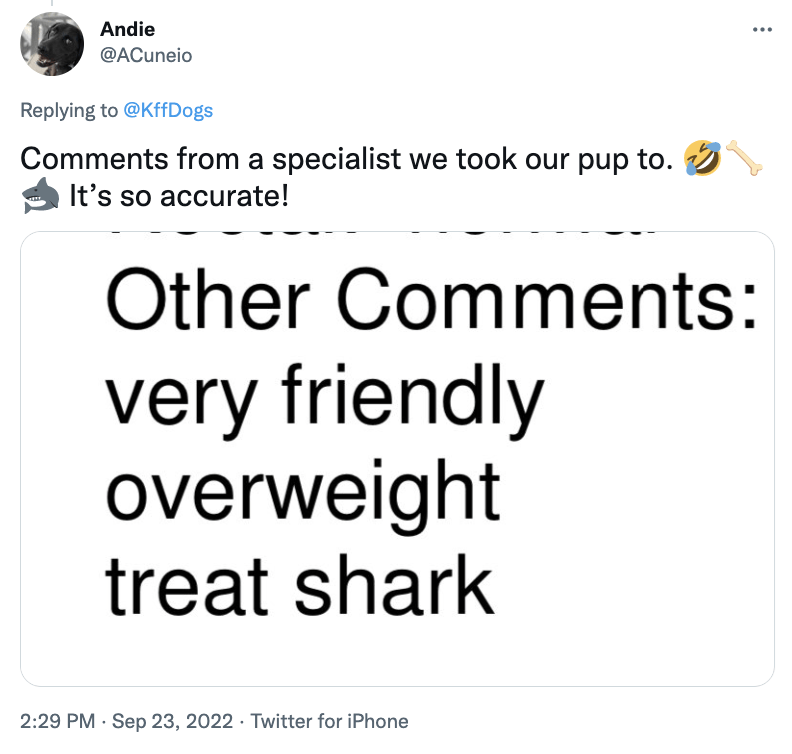Click the bone emoji in the tweet
The width and height of the screenshot is (792, 754).
coord(744,159)
